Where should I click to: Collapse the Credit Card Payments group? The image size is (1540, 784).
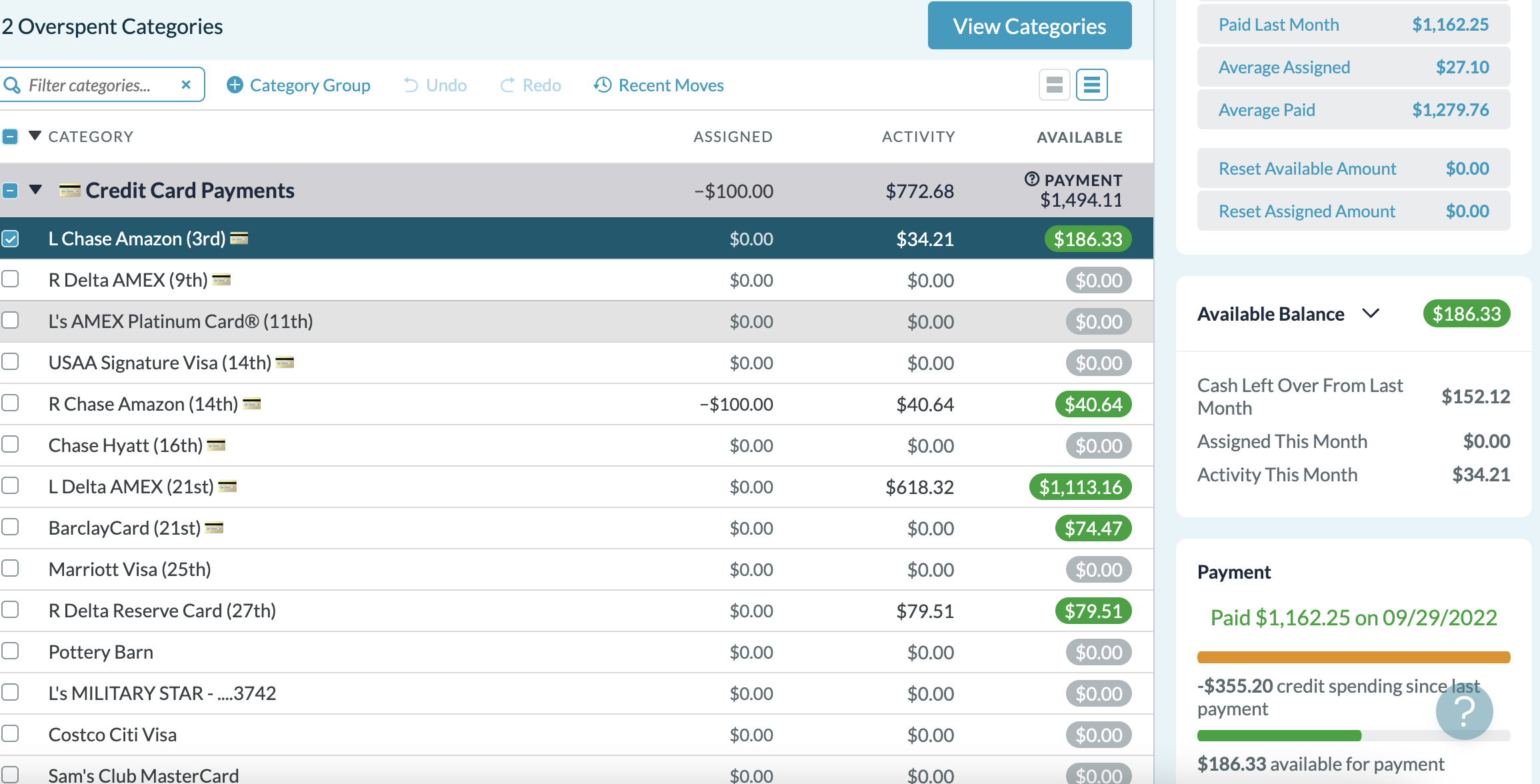tap(35, 190)
